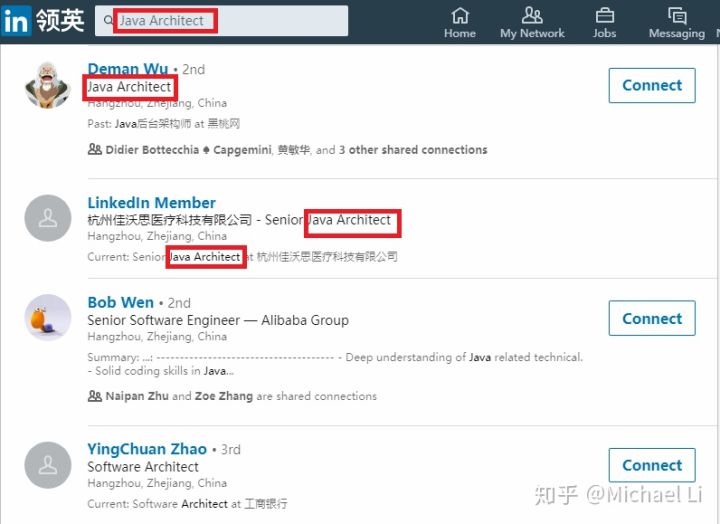Image resolution: width=720 pixels, height=524 pixels.
Task: Click shared connections icon under Deman Wu
Action: (x=95, y=149)
